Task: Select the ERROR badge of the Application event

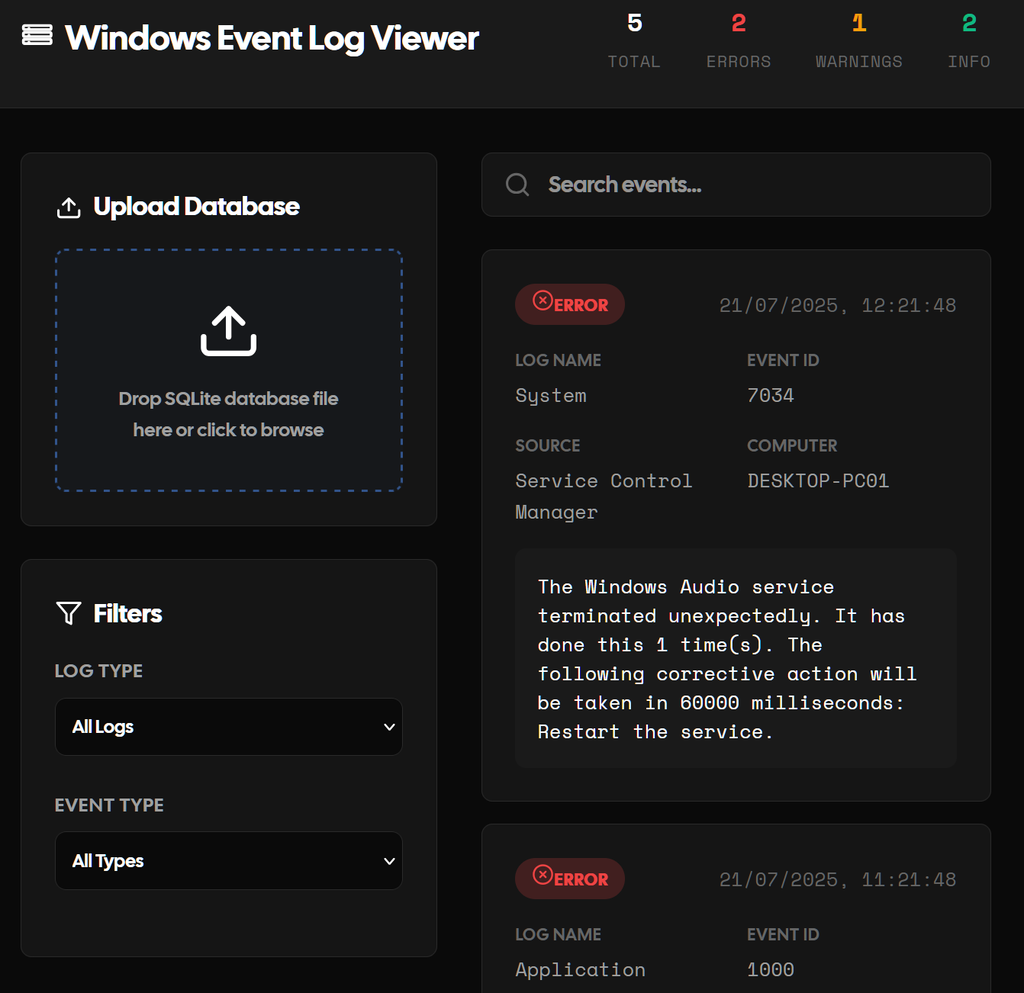Action: (569, 879)
